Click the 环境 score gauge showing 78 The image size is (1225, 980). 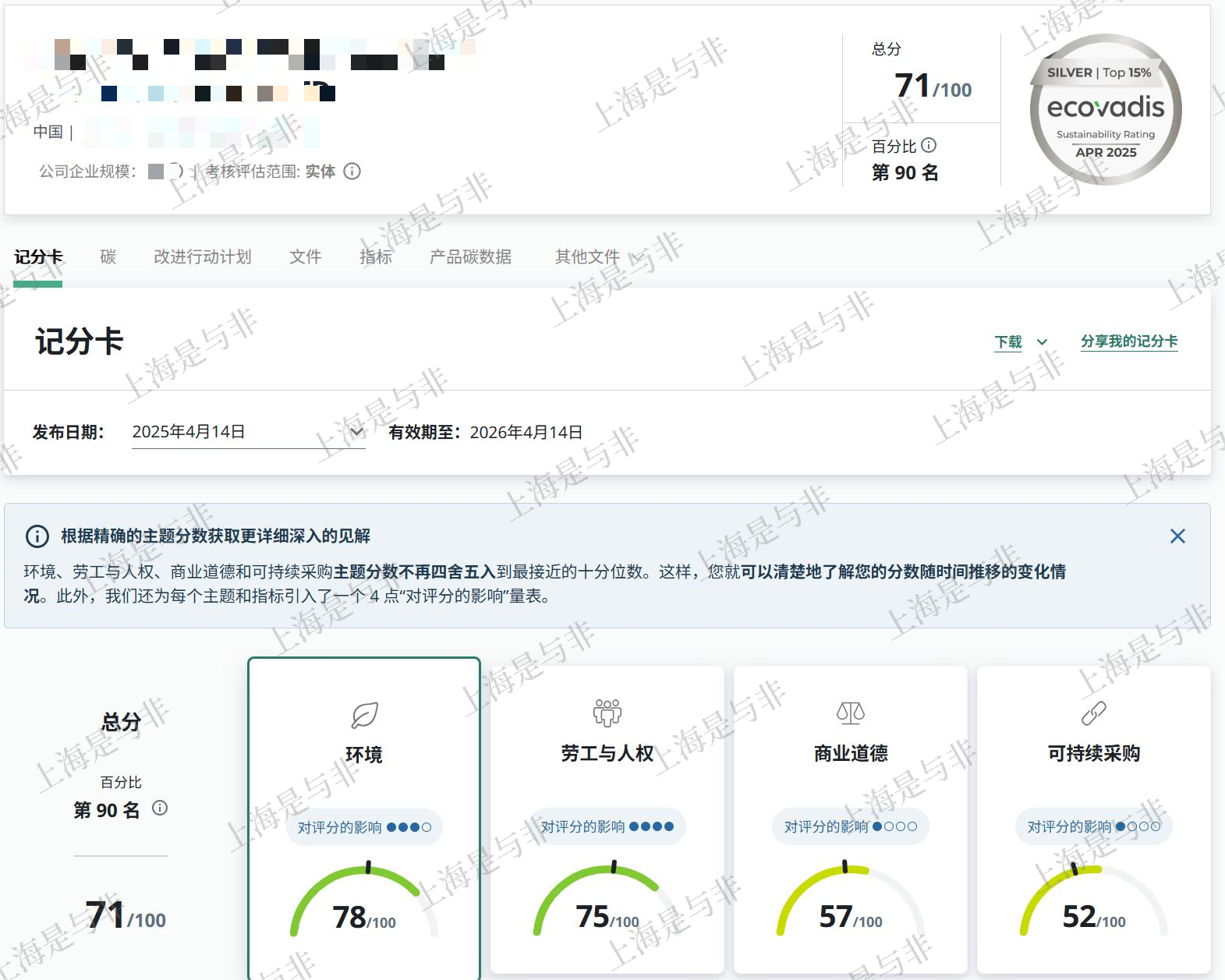[364, 904]
